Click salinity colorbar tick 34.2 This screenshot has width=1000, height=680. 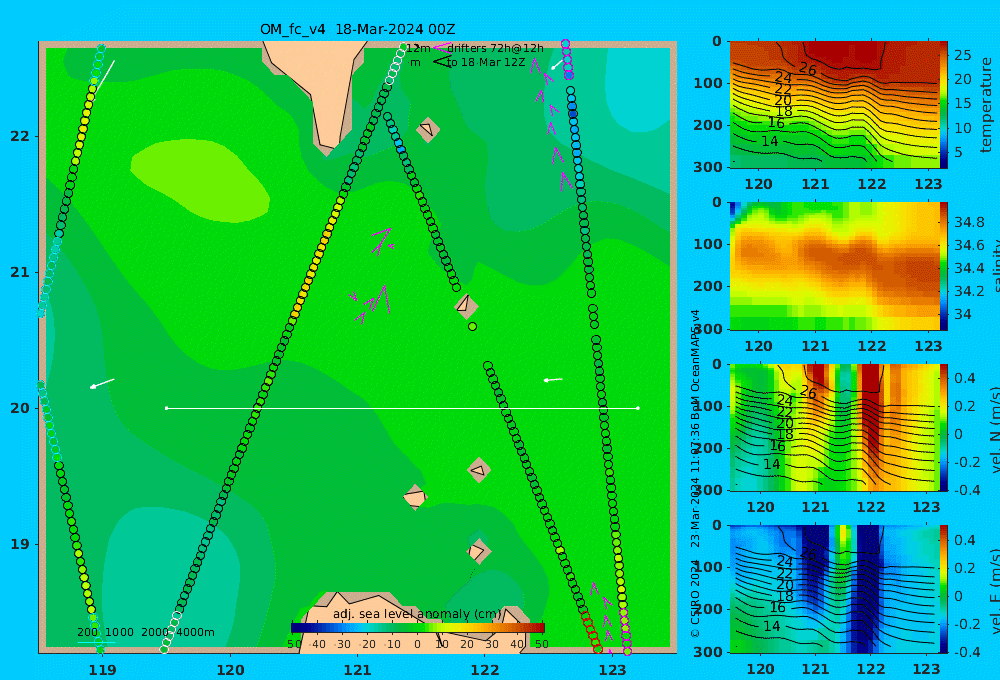pyautogui.click(x=969, y=291)
